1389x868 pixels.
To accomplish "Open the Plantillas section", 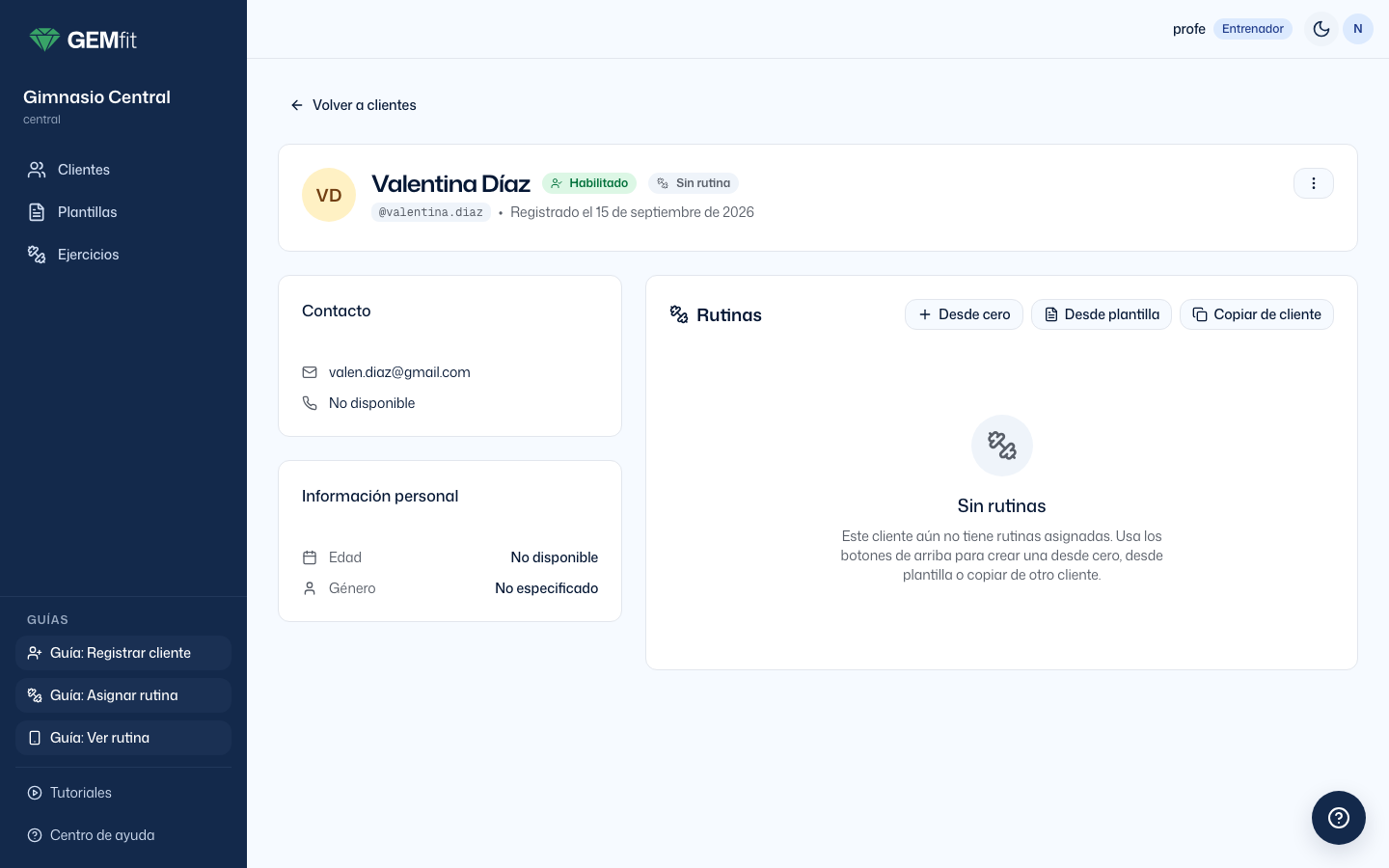I will pos(123,212).
